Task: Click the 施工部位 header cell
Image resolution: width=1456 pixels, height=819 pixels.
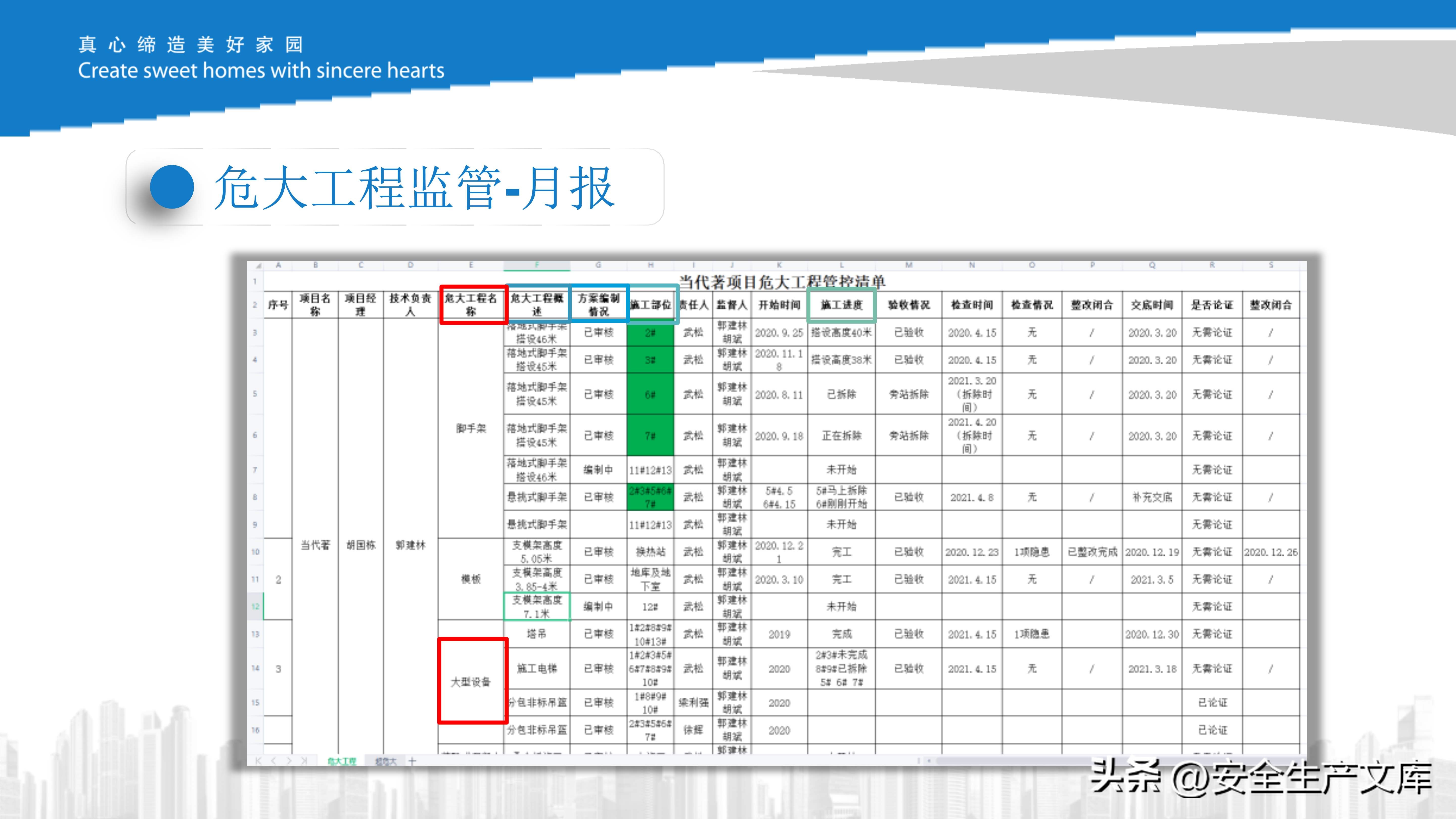Action: coord(651,305)
